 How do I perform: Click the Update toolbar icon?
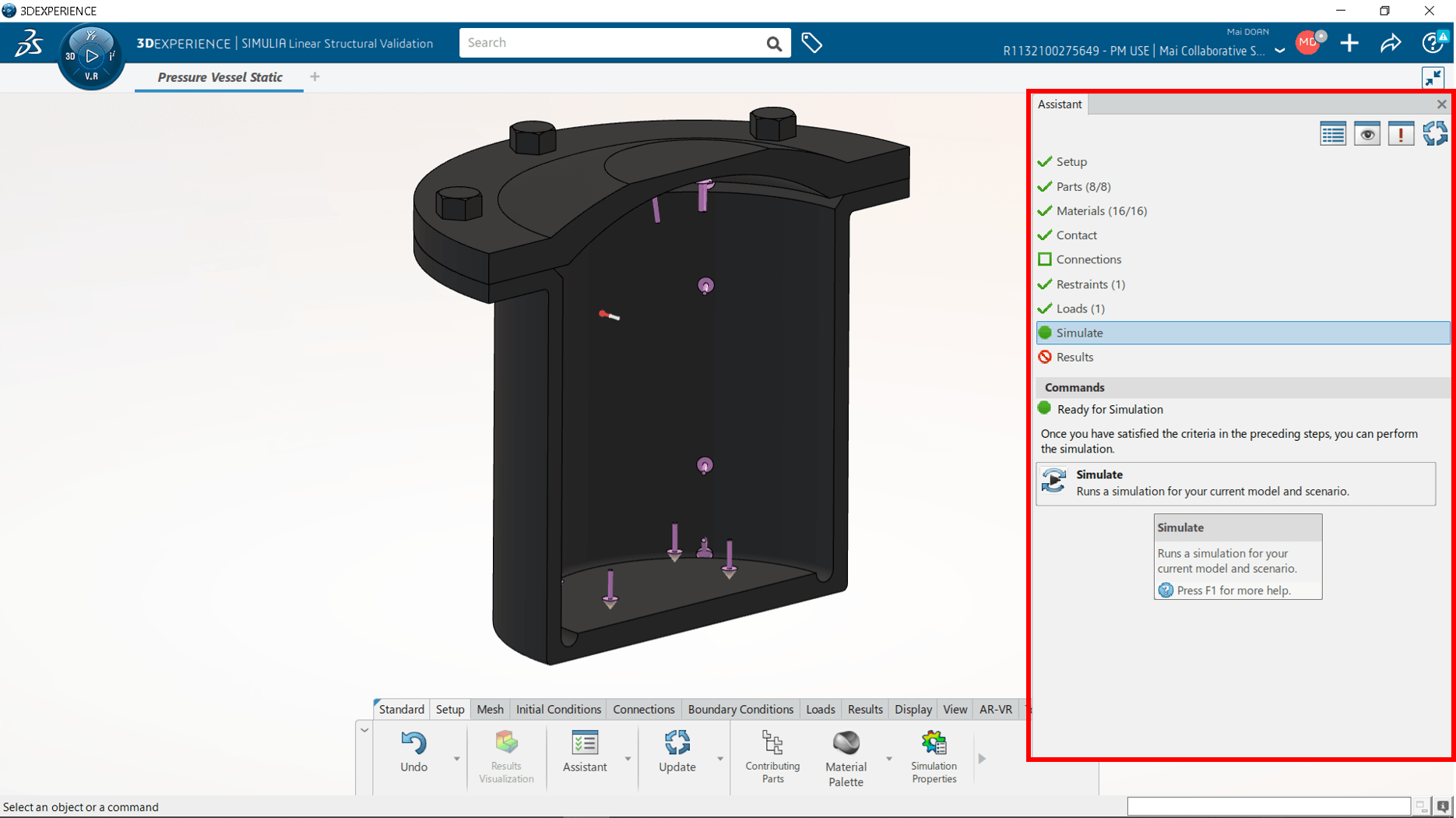677,744
